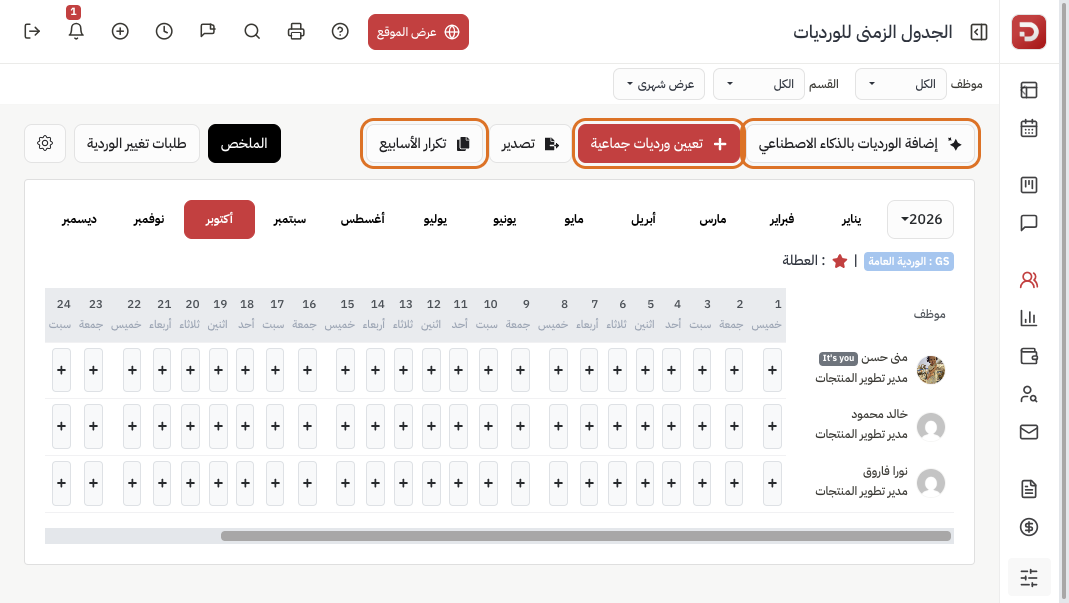Screen dimensions: 1069x603
Task: Click the printer icon
Action: [x=296, y=31]
